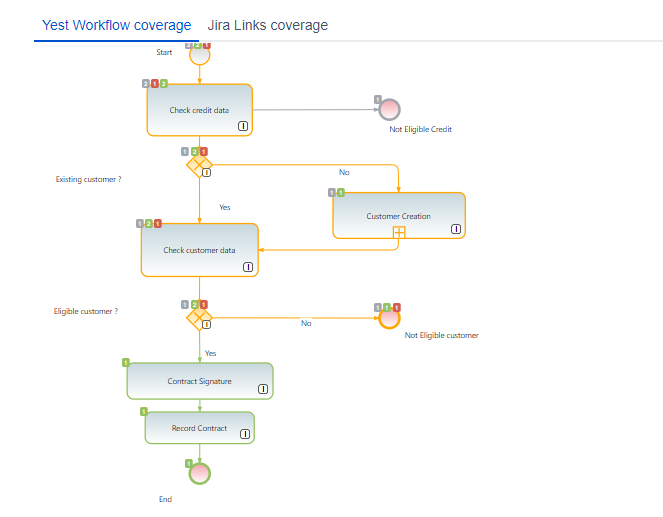Open info icon on Check credit data
The image size is (663, 517).
coord(243,126)
